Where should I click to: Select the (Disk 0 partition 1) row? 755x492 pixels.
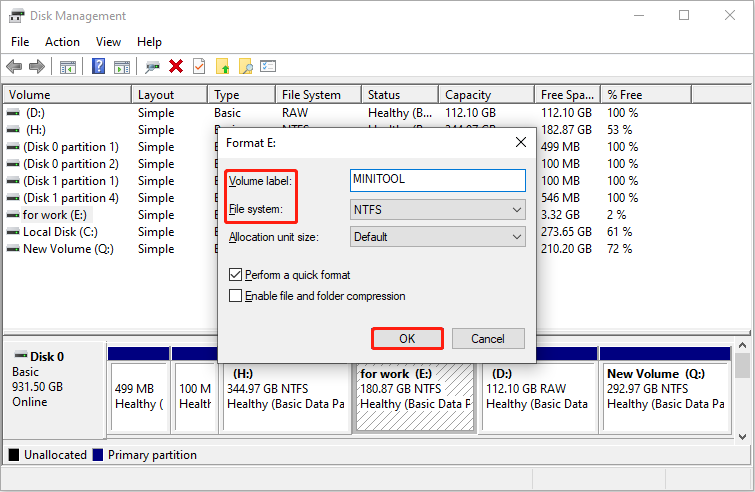(71, 147)
